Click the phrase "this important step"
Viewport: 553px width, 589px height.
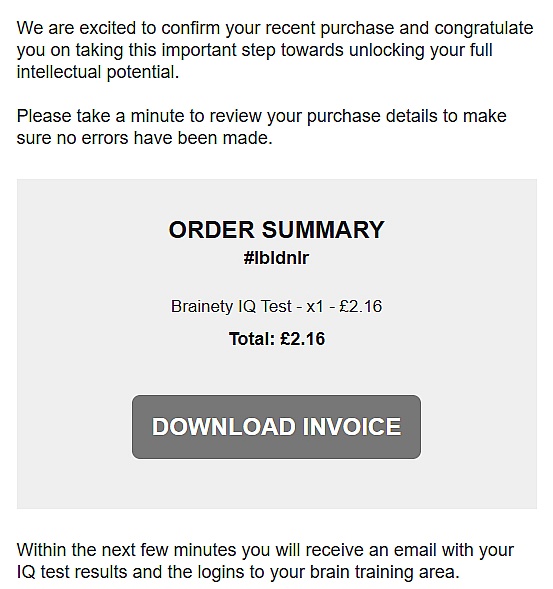point(202,50)
